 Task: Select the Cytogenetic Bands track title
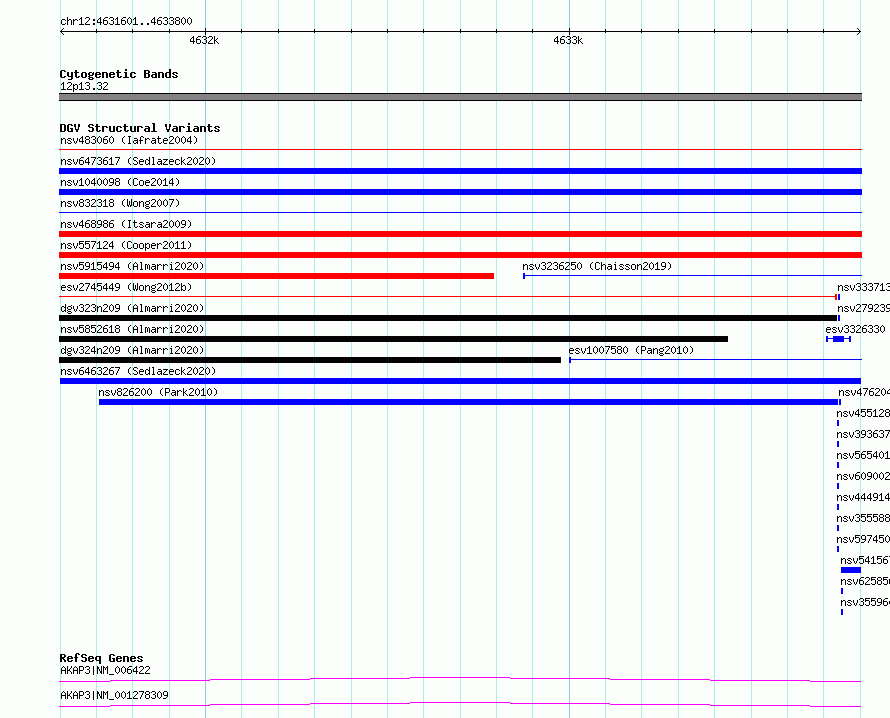pyautogui.click(x=119, y=74)
